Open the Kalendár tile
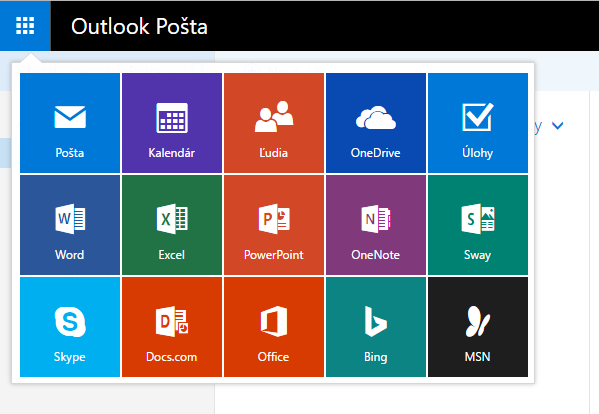The width and height of the screenshot is (599, 414). pos(172,123)
